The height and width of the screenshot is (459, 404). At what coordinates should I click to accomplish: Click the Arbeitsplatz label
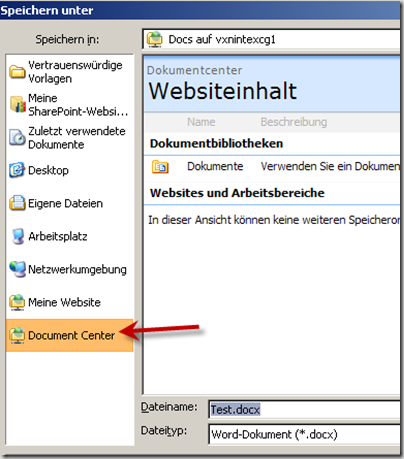58,236
